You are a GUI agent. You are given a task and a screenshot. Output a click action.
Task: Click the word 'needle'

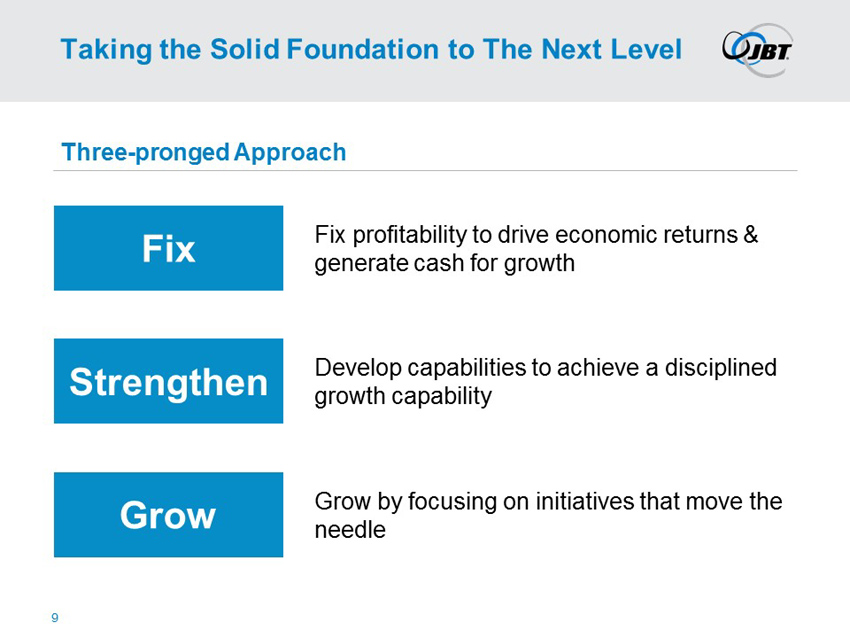coord(349,530)
